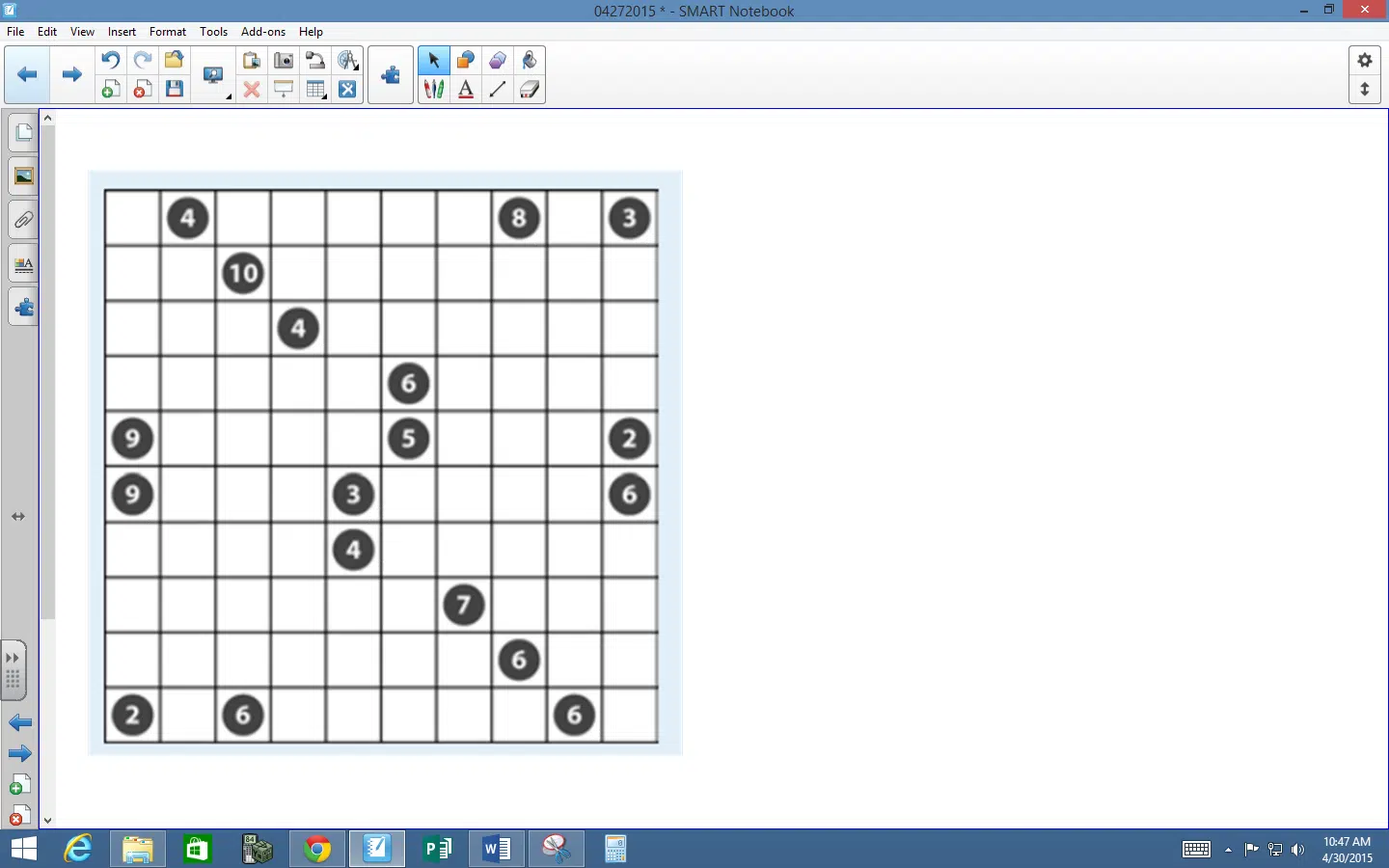Open the Insert menu
Image resolution: width=1389 pixels, height=868 pixels.
point(122,32)
